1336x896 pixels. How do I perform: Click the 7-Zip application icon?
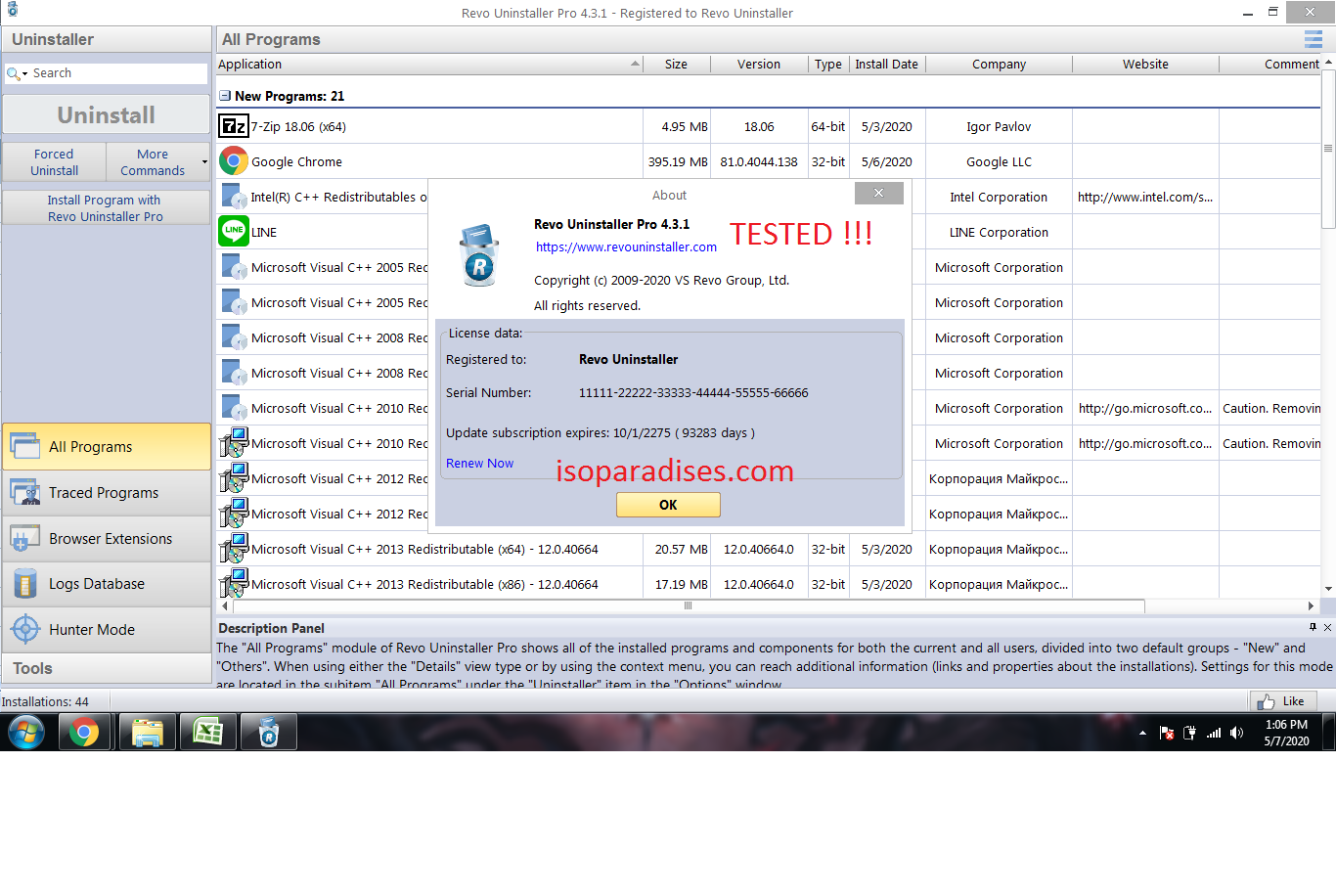234,126
